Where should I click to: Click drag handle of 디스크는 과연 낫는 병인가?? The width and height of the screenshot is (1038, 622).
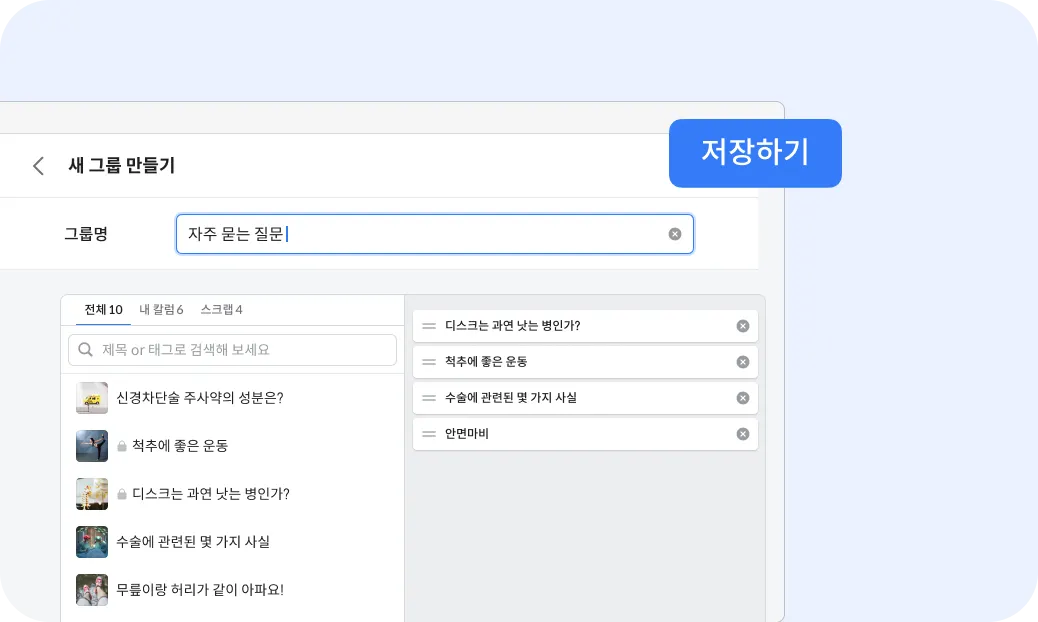[429, 326]
